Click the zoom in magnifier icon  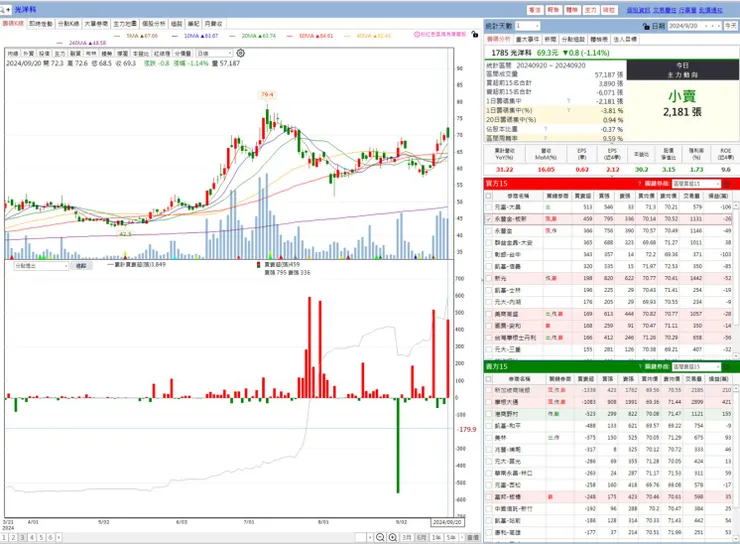pyautogui.click(x=393, y=537)
